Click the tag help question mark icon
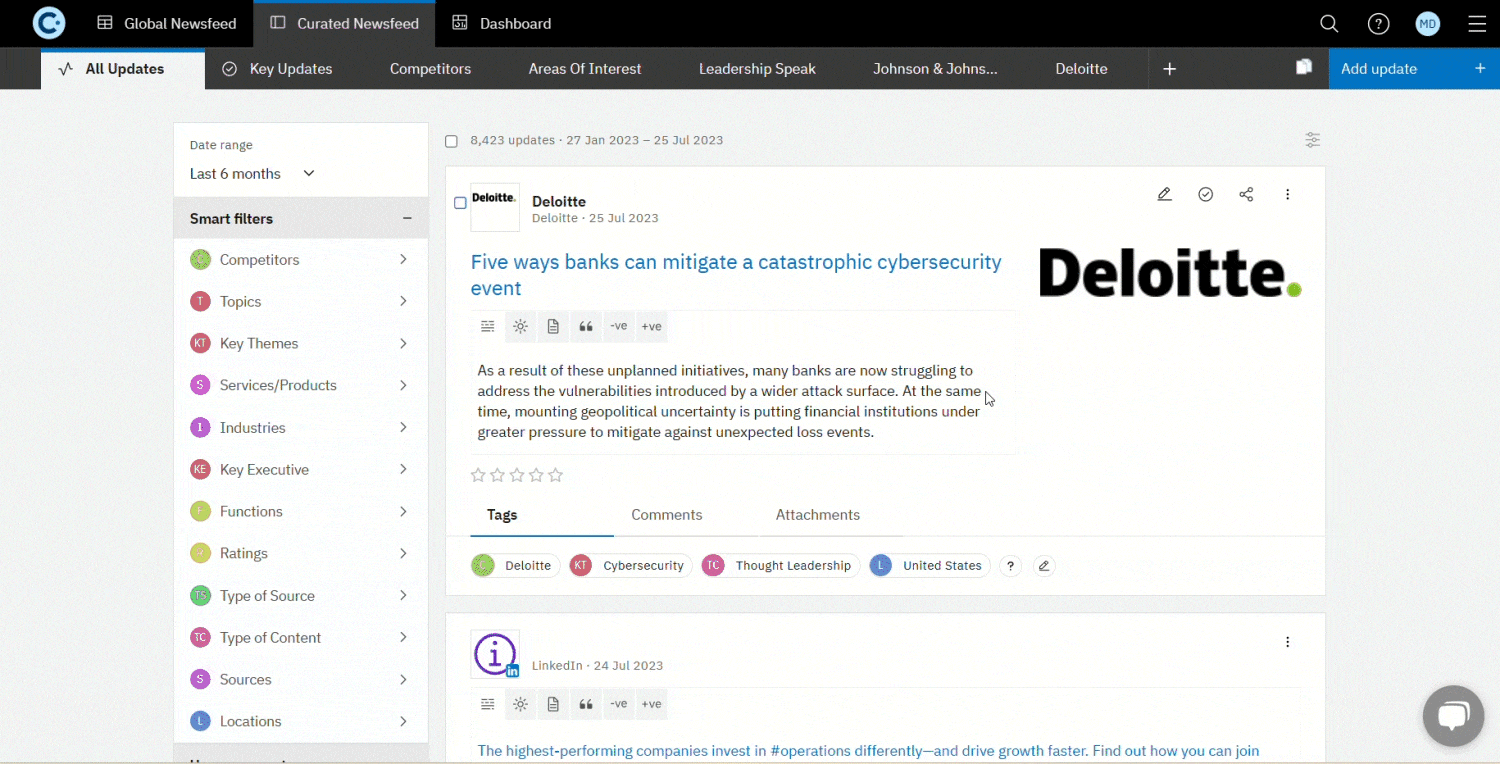Viewport: 1500px width, 764px height. pyautogui.click(x=1011, y=566)
